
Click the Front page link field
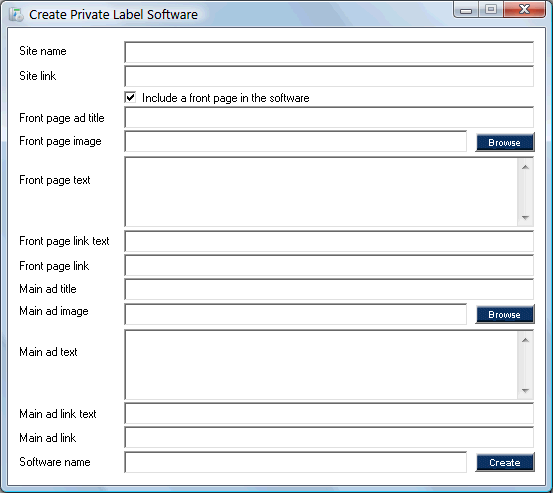[x=329, y=266]
